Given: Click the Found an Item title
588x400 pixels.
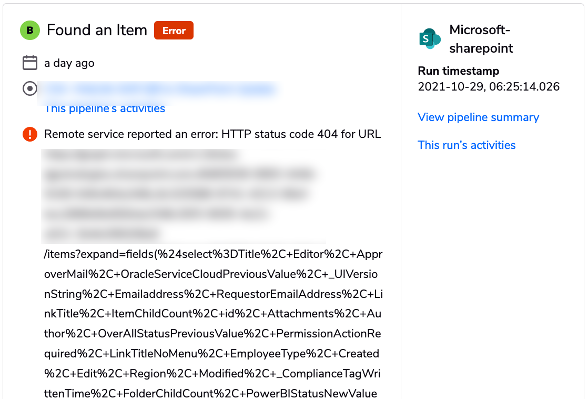Looking at the screenshot, I should [x=97, y=30].
